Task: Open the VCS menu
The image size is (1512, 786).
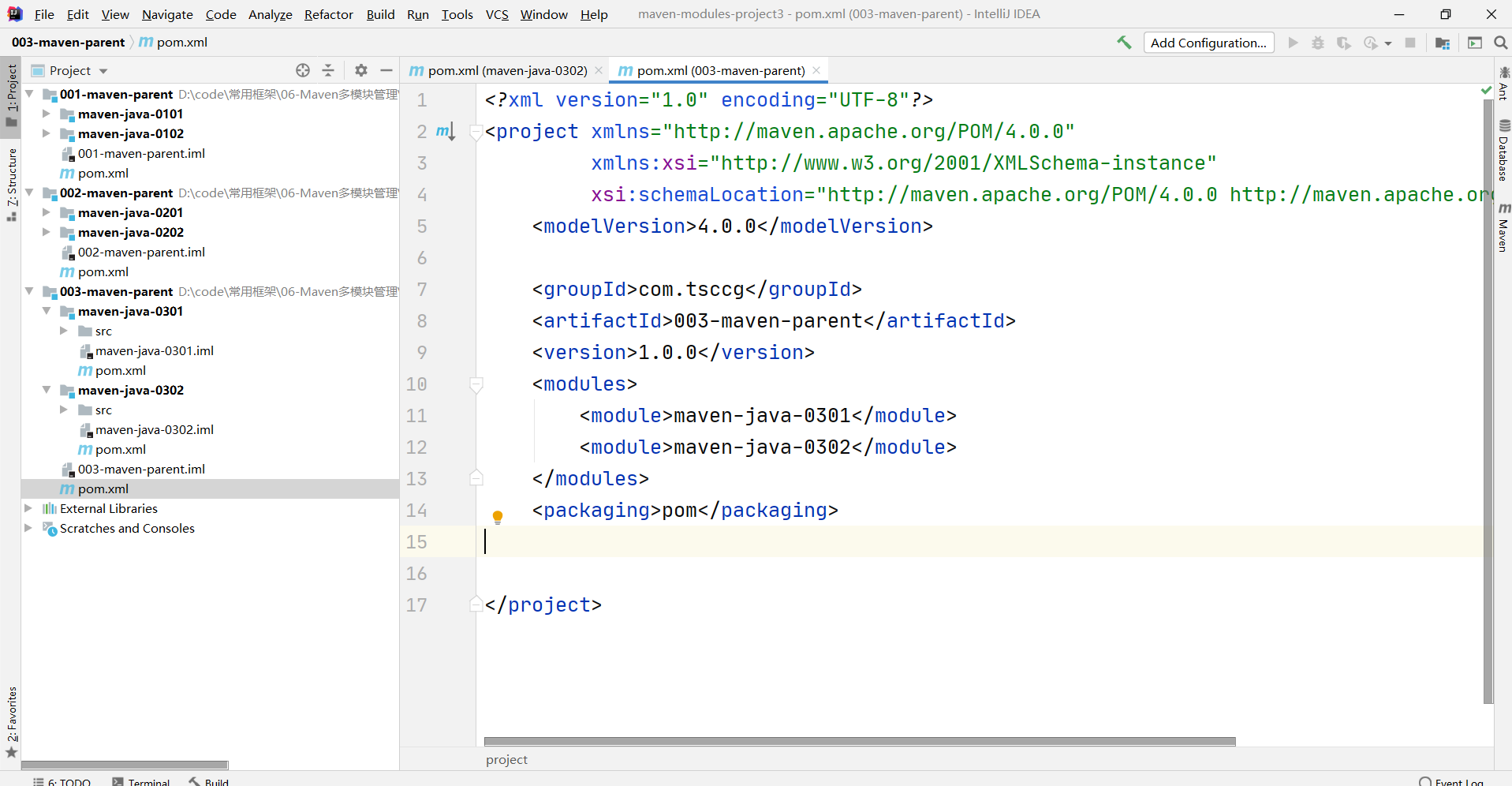Action: point(497,14)
